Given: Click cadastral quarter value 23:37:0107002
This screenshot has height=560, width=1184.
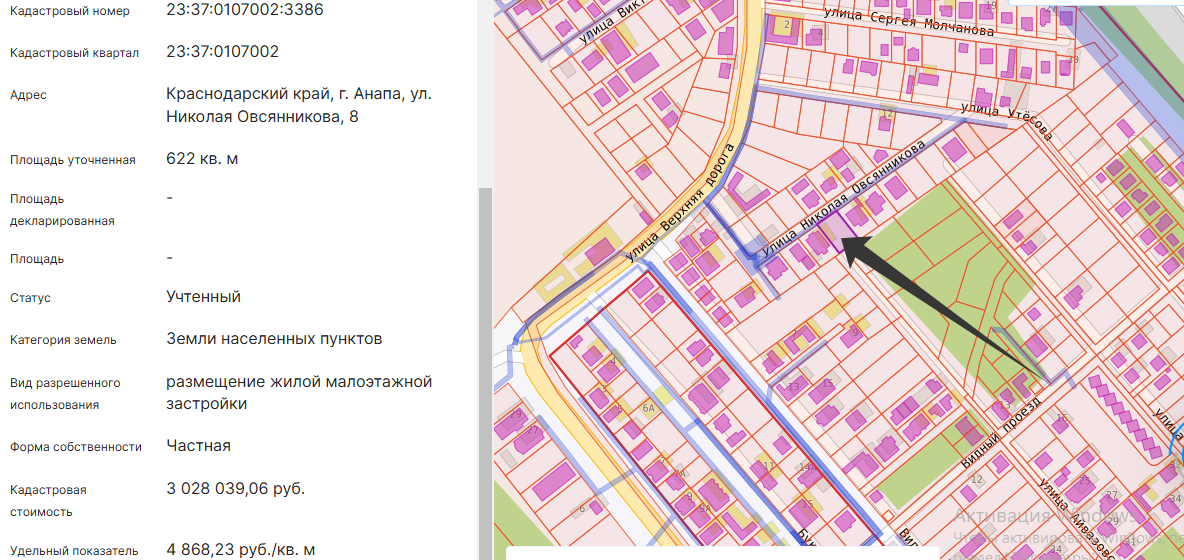Looking at the screenshot, I should click(x=236, y=52).
